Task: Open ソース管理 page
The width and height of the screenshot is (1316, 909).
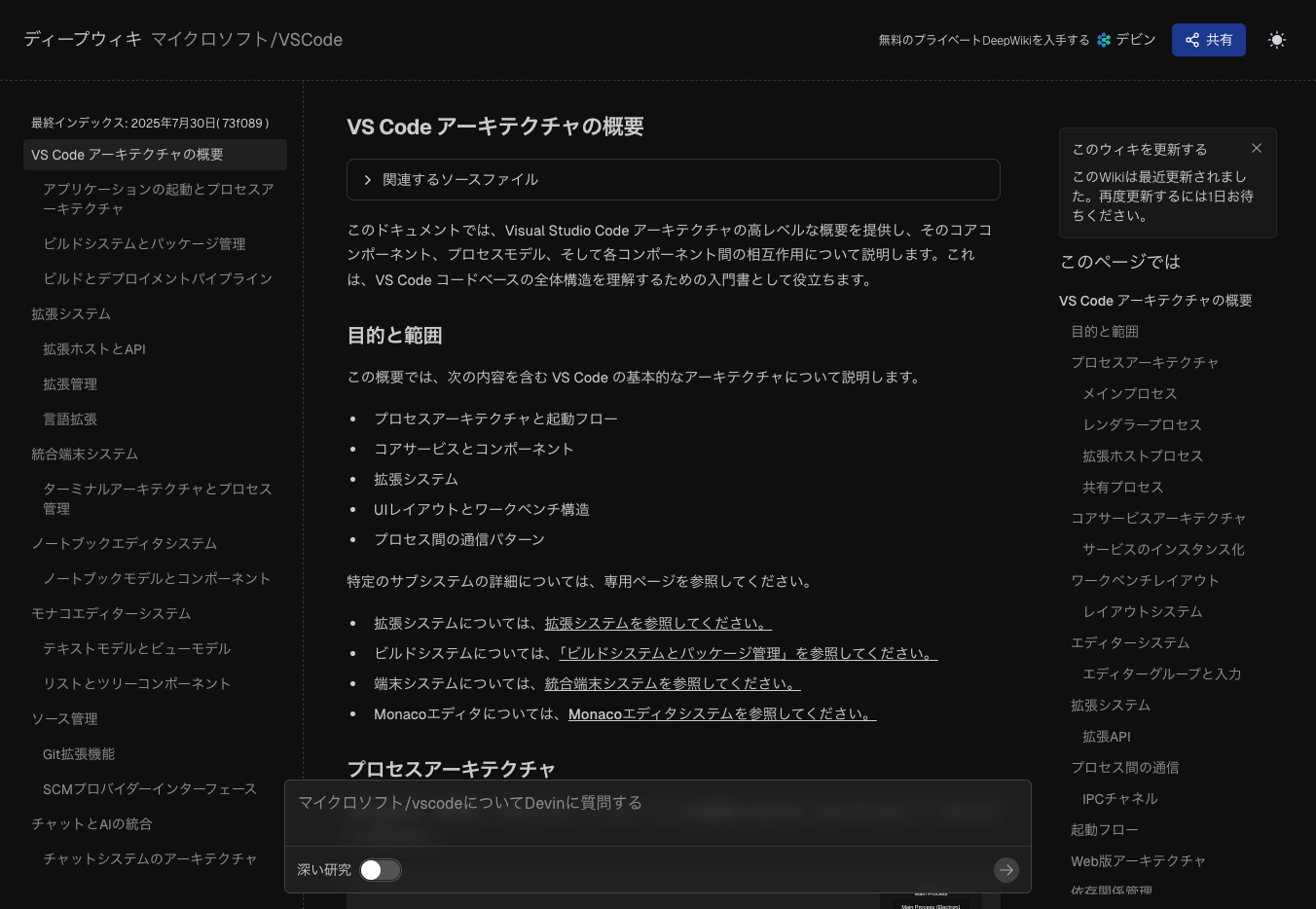Action: [64, 718]
